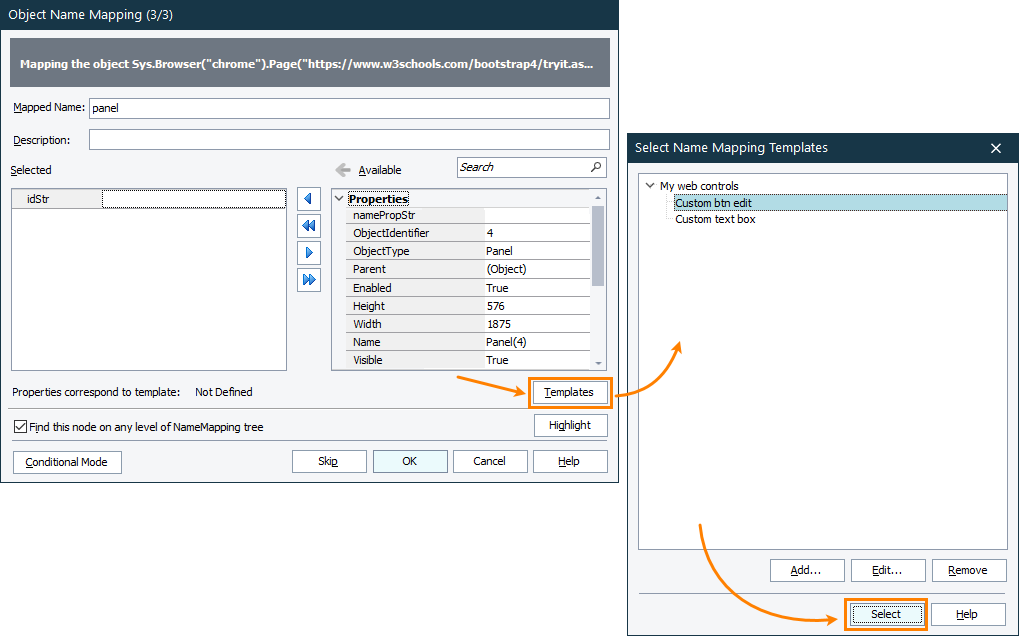Open the Templates dialog
1020x636 pixels.
click(x=570, y=392)
